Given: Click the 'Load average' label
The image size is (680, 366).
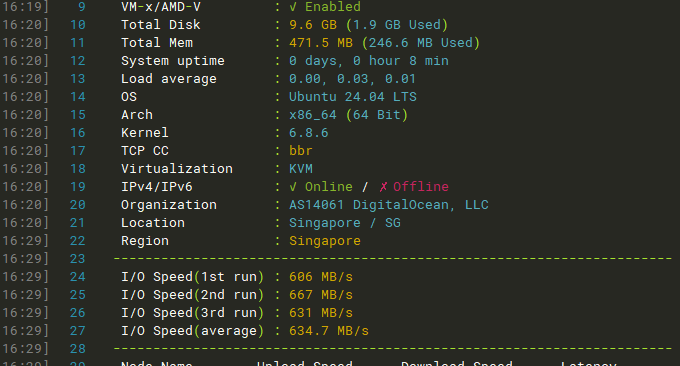Looking at the screenshot, I should [x=169, y=78].
